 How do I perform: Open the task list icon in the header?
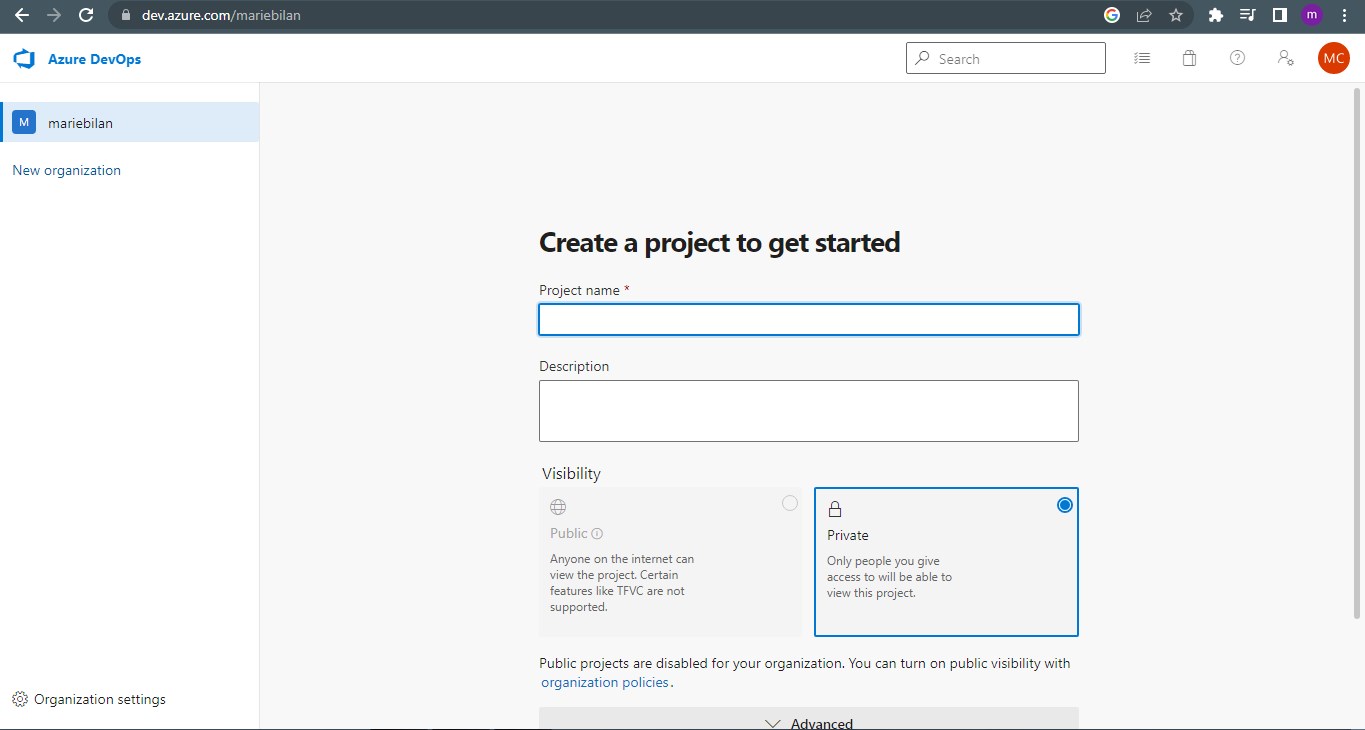(1141, 58)
